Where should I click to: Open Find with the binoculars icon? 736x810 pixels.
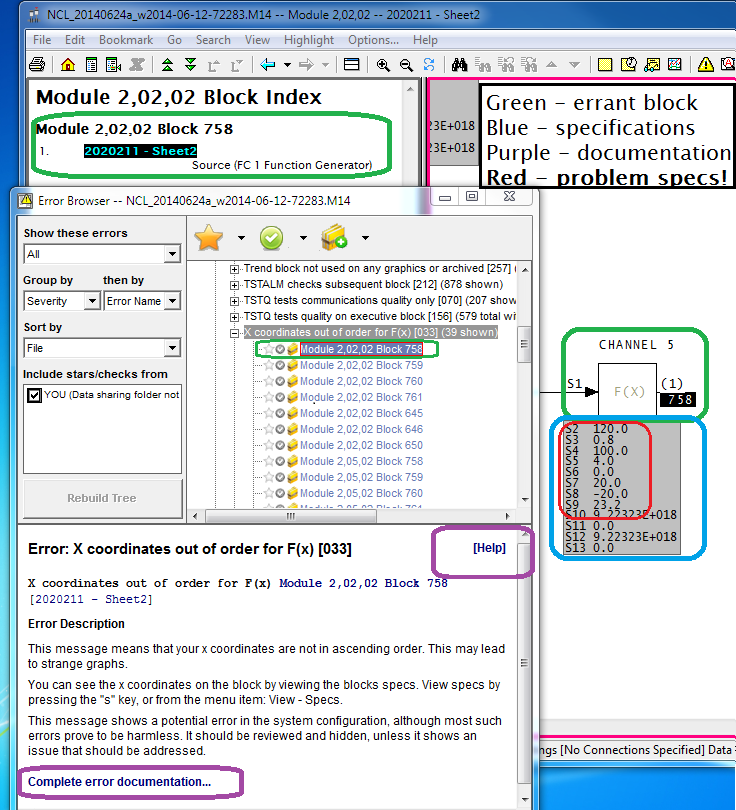point(459,65)
